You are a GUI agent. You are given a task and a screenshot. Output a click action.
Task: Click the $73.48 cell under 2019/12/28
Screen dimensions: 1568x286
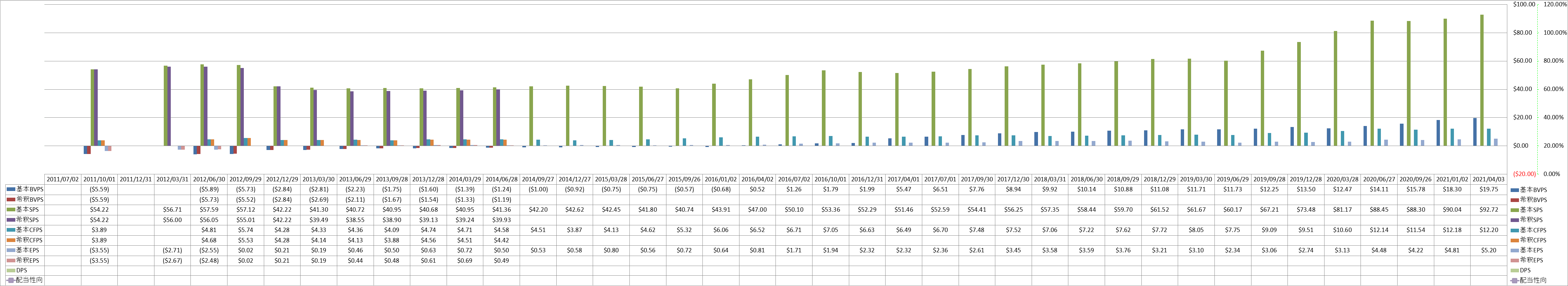(x=1306, y=209)
